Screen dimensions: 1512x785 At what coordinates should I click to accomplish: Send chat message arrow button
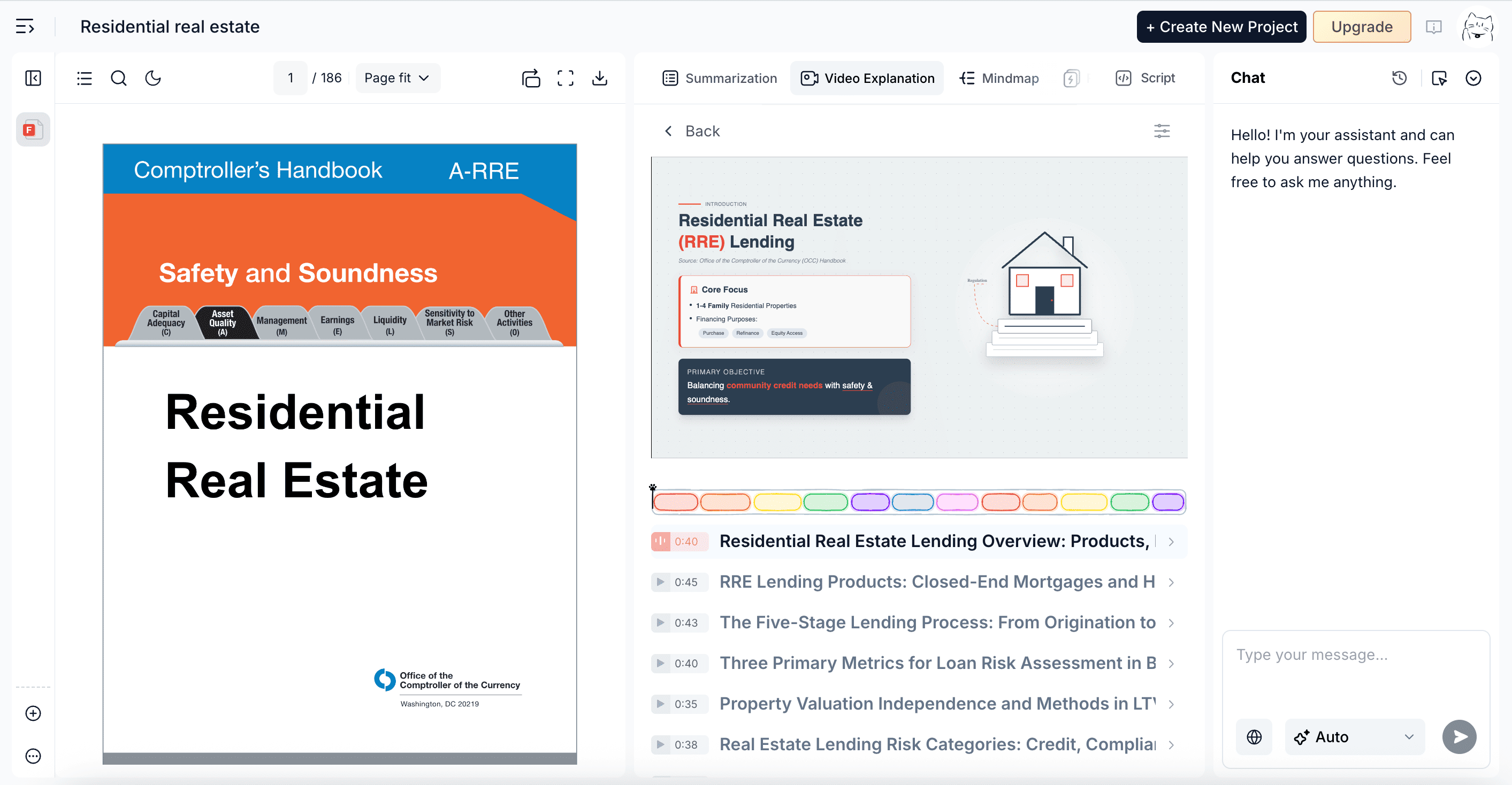pyautogui.click(x=1459, y=737)
